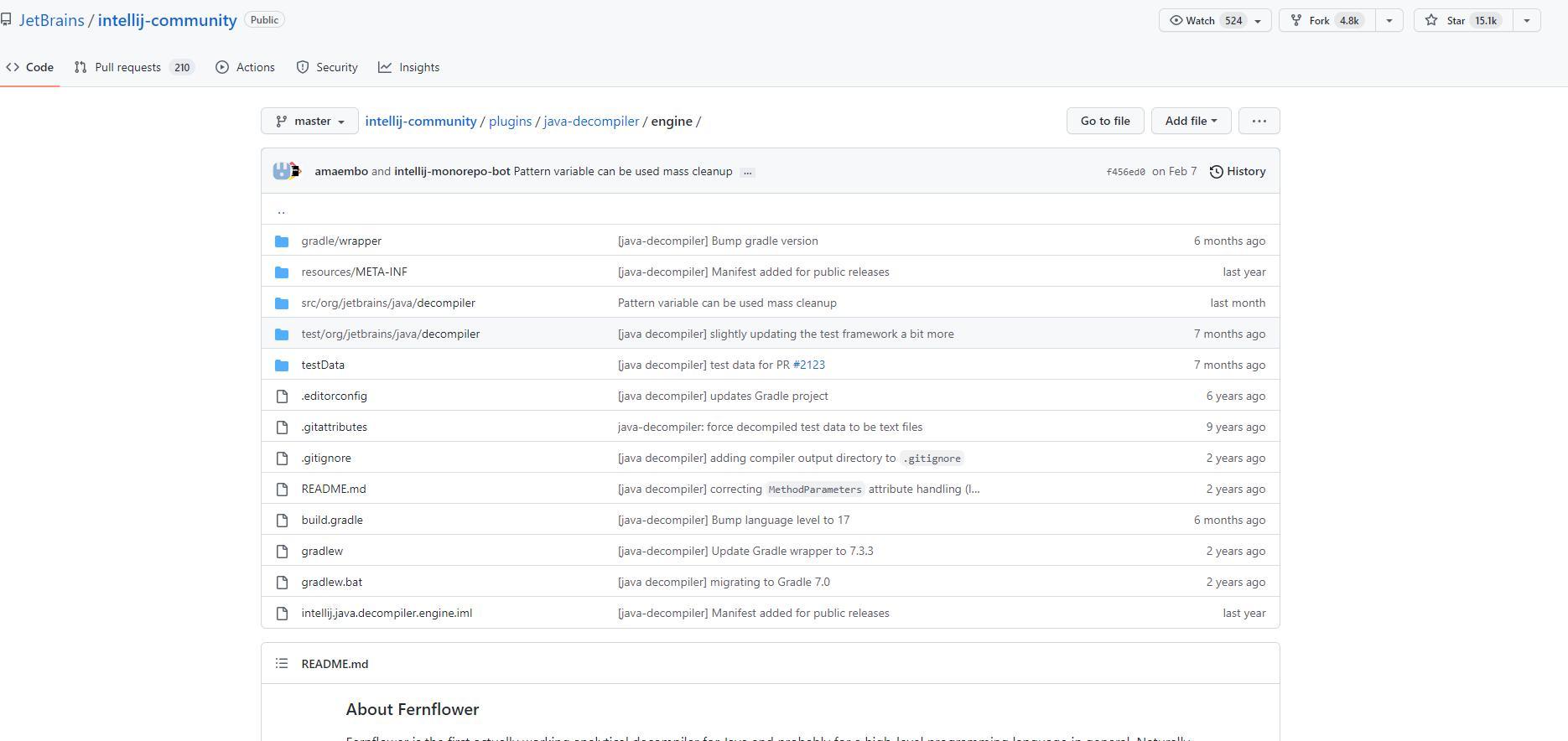Open the Security tab

pyautogui.click(x=327, y=67)
